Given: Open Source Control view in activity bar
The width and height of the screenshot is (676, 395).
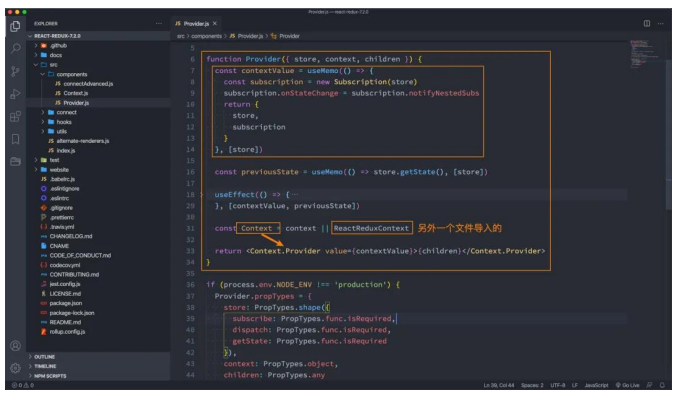Looking at the screenshot, I should click(16, 71).
